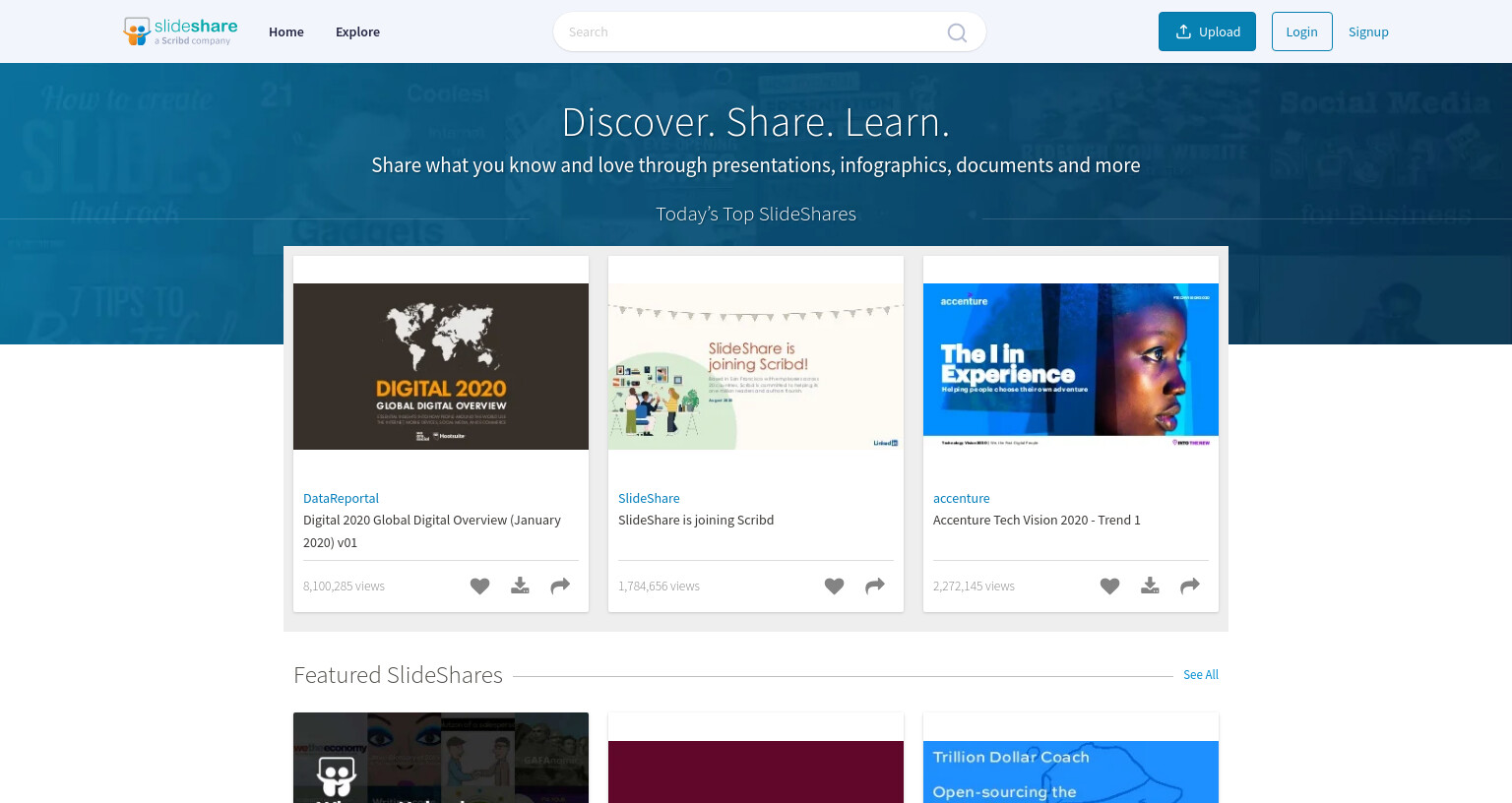This screenshot has height=803, width=1512.
Task: Share the Accenture Tech Vision 2020 deck
Action: click(x=1190, y=587)
